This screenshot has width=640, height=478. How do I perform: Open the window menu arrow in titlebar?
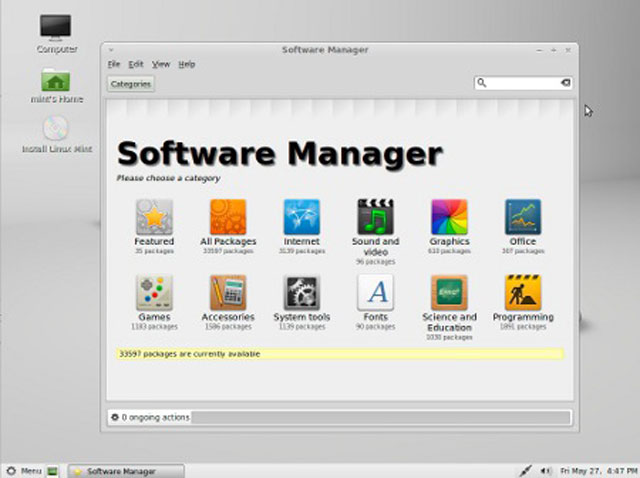111,50
